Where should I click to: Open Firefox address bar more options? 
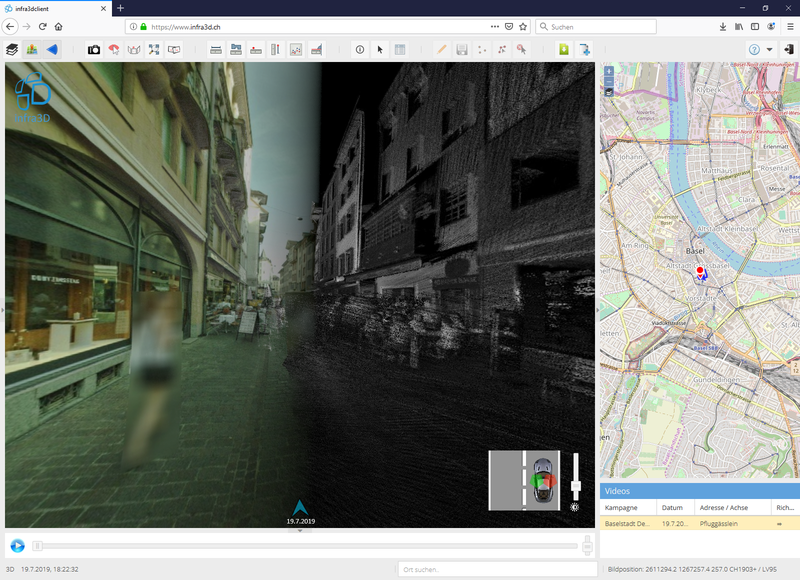coord(496,26)
